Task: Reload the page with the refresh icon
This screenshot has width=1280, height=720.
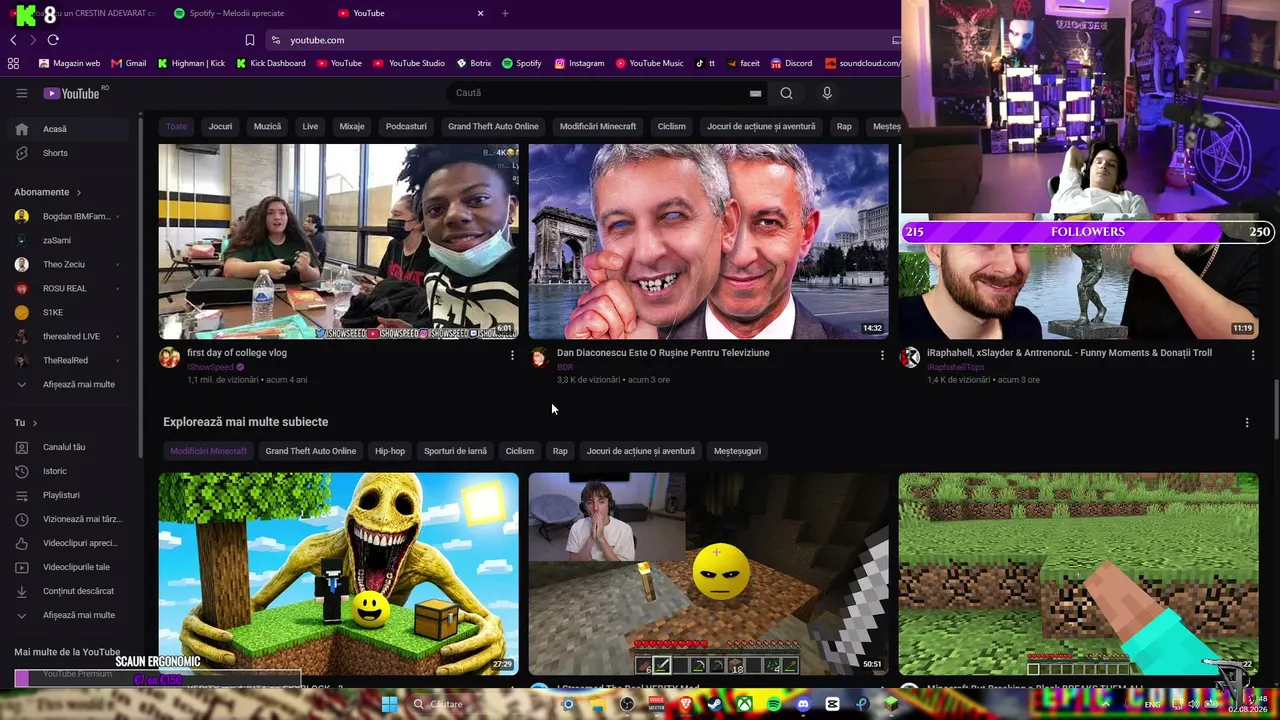Action: (53, 40)
